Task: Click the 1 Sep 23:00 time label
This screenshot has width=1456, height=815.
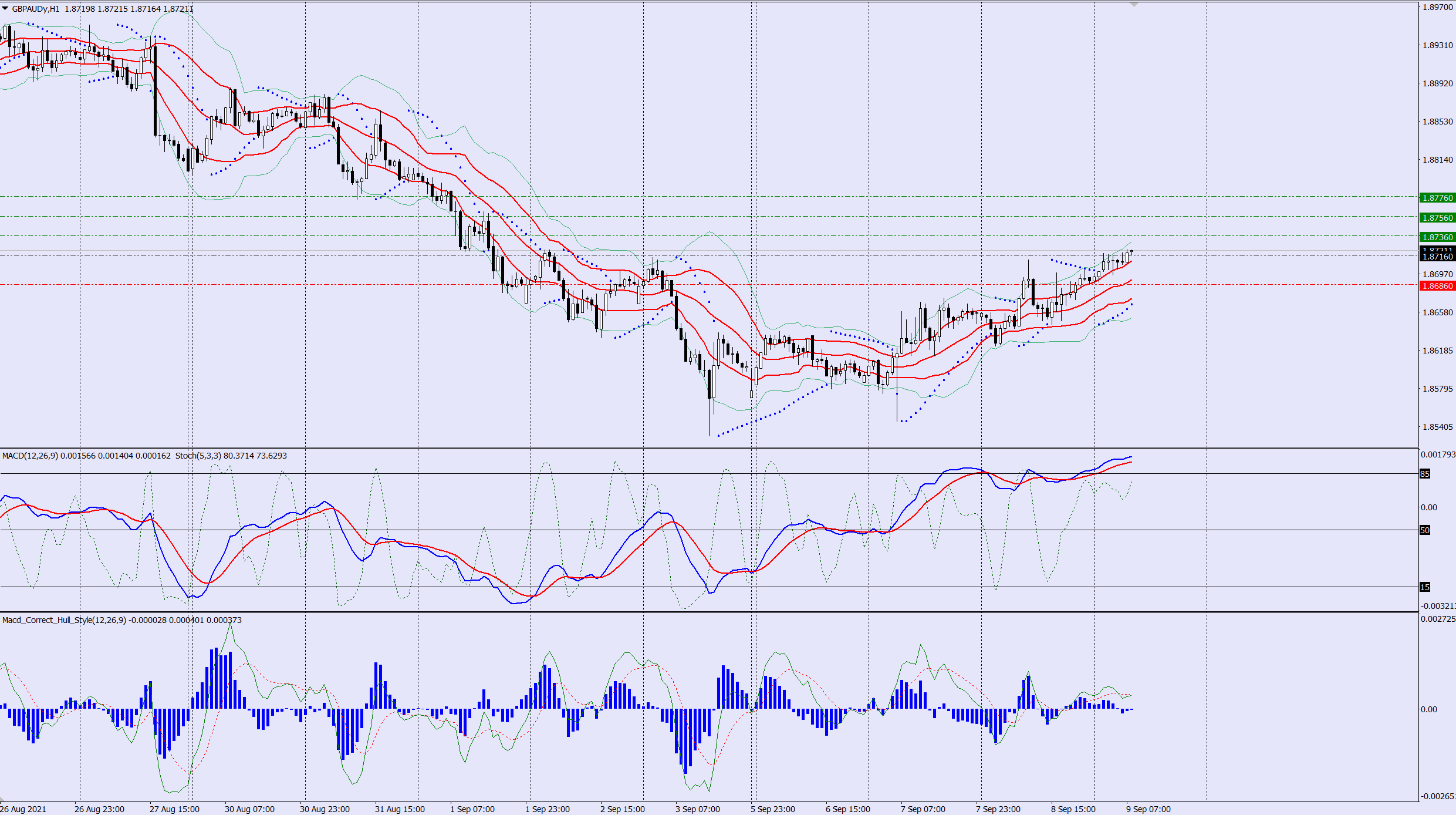Action: (x=548, y=809)
